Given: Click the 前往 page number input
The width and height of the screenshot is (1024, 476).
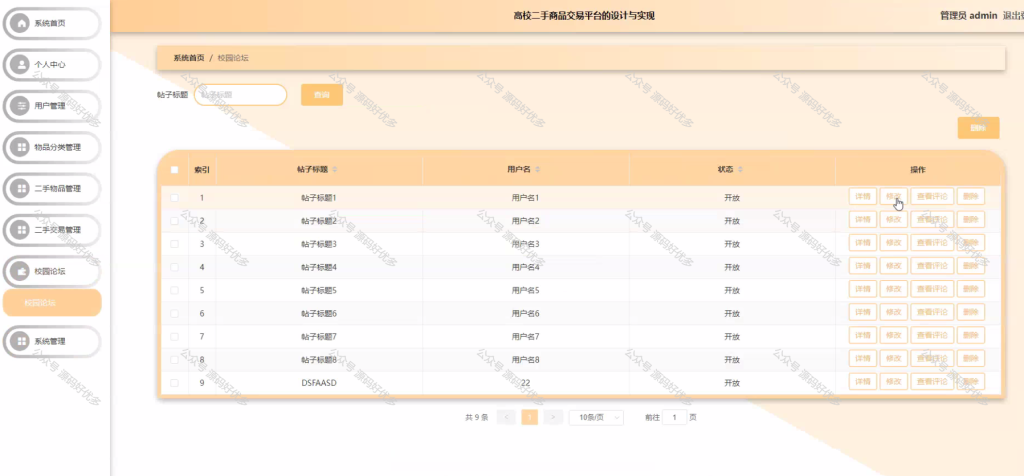Looking at the screenshot, I should pos(675,417).
